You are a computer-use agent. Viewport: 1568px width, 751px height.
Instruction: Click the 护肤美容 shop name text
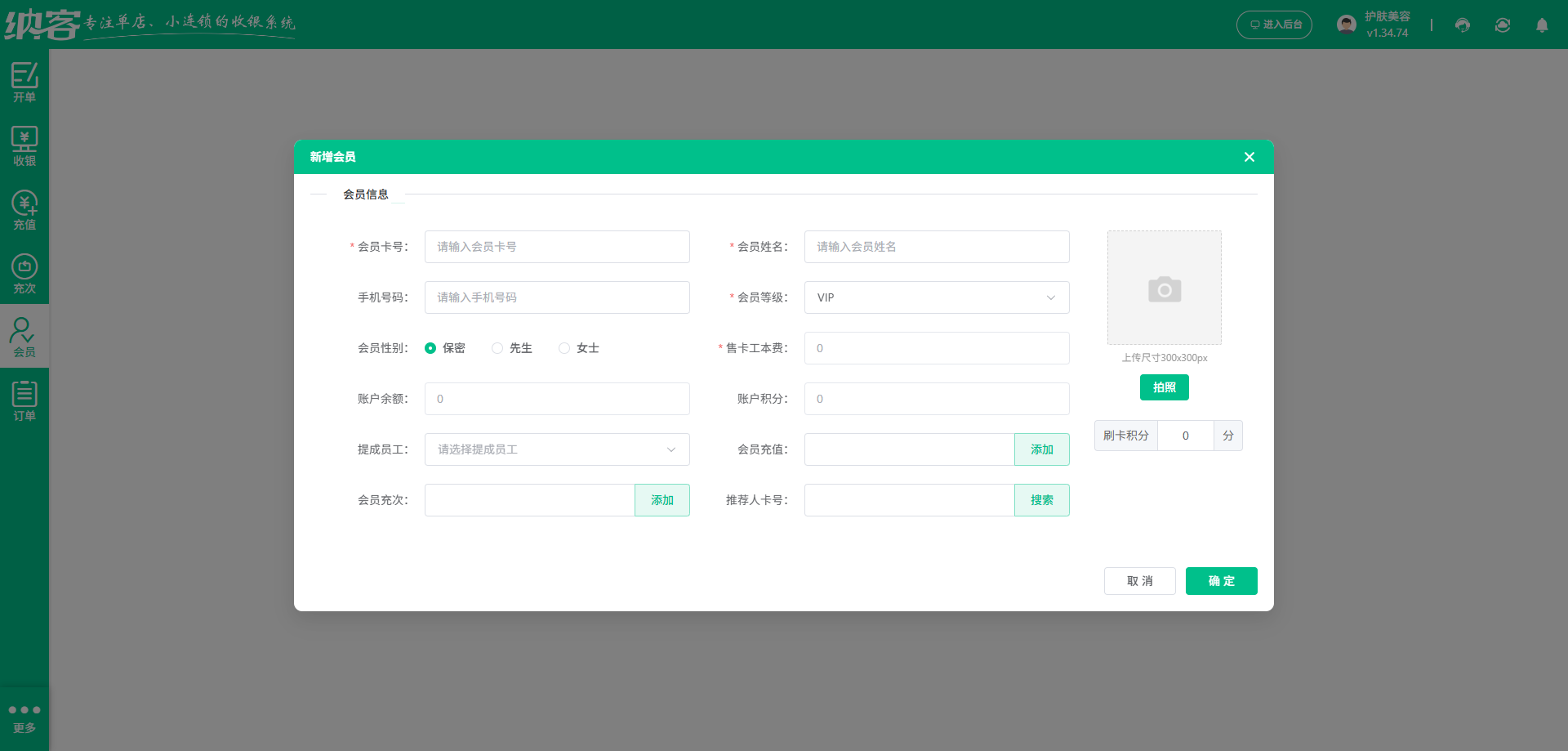pyautogui.click(x=1388, y=16)
